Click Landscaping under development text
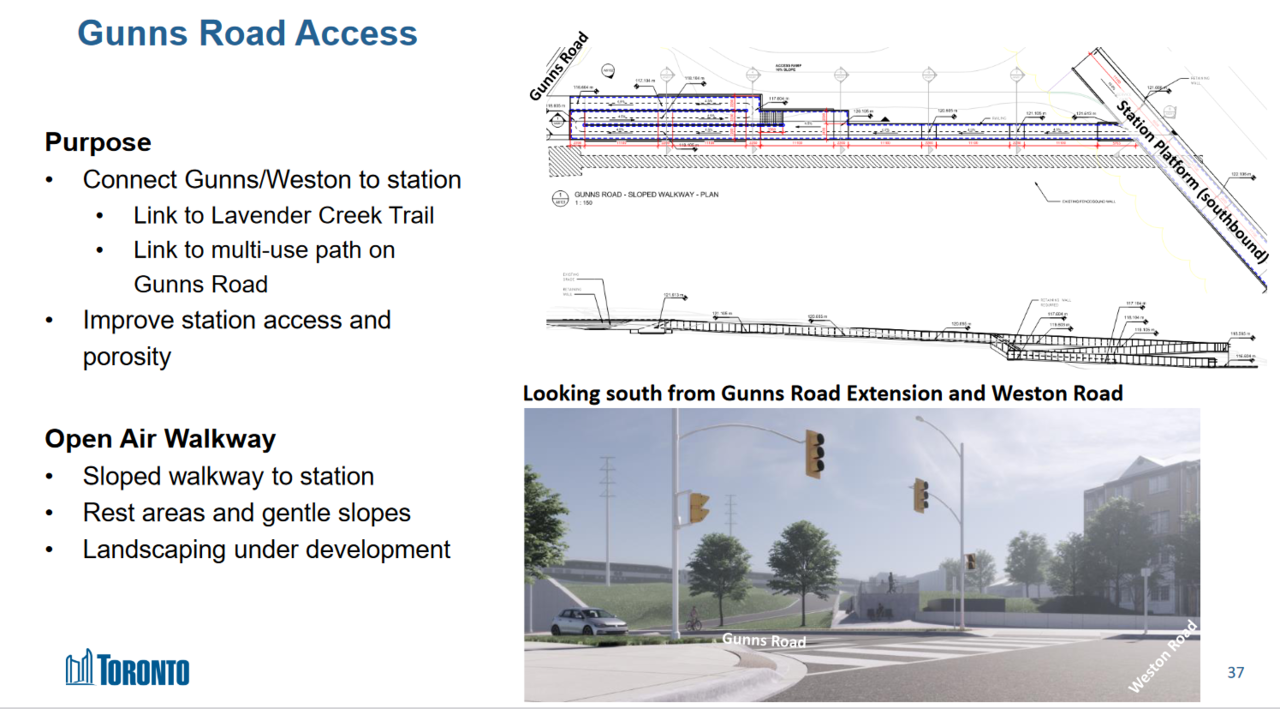 pos(267,549)
